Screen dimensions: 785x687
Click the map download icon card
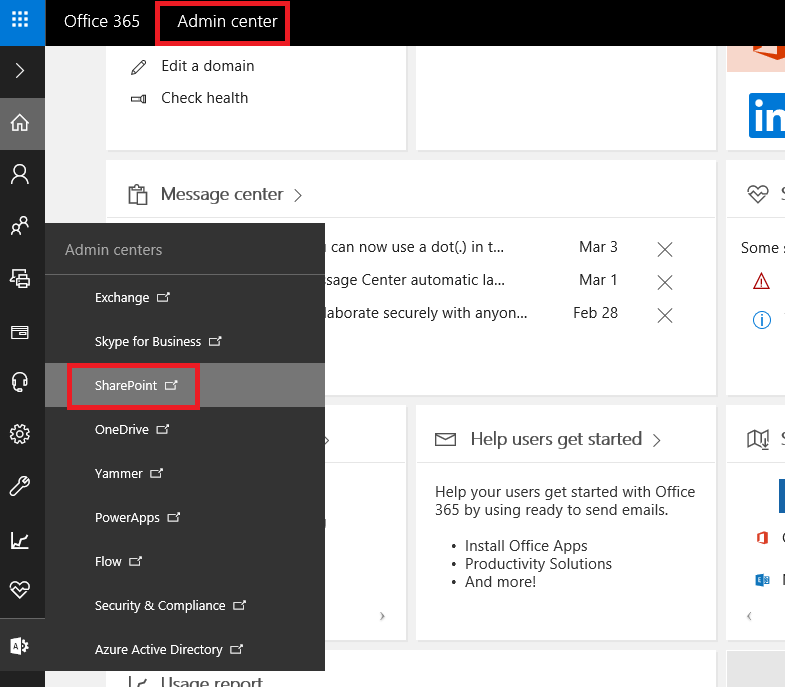[758, 440]
